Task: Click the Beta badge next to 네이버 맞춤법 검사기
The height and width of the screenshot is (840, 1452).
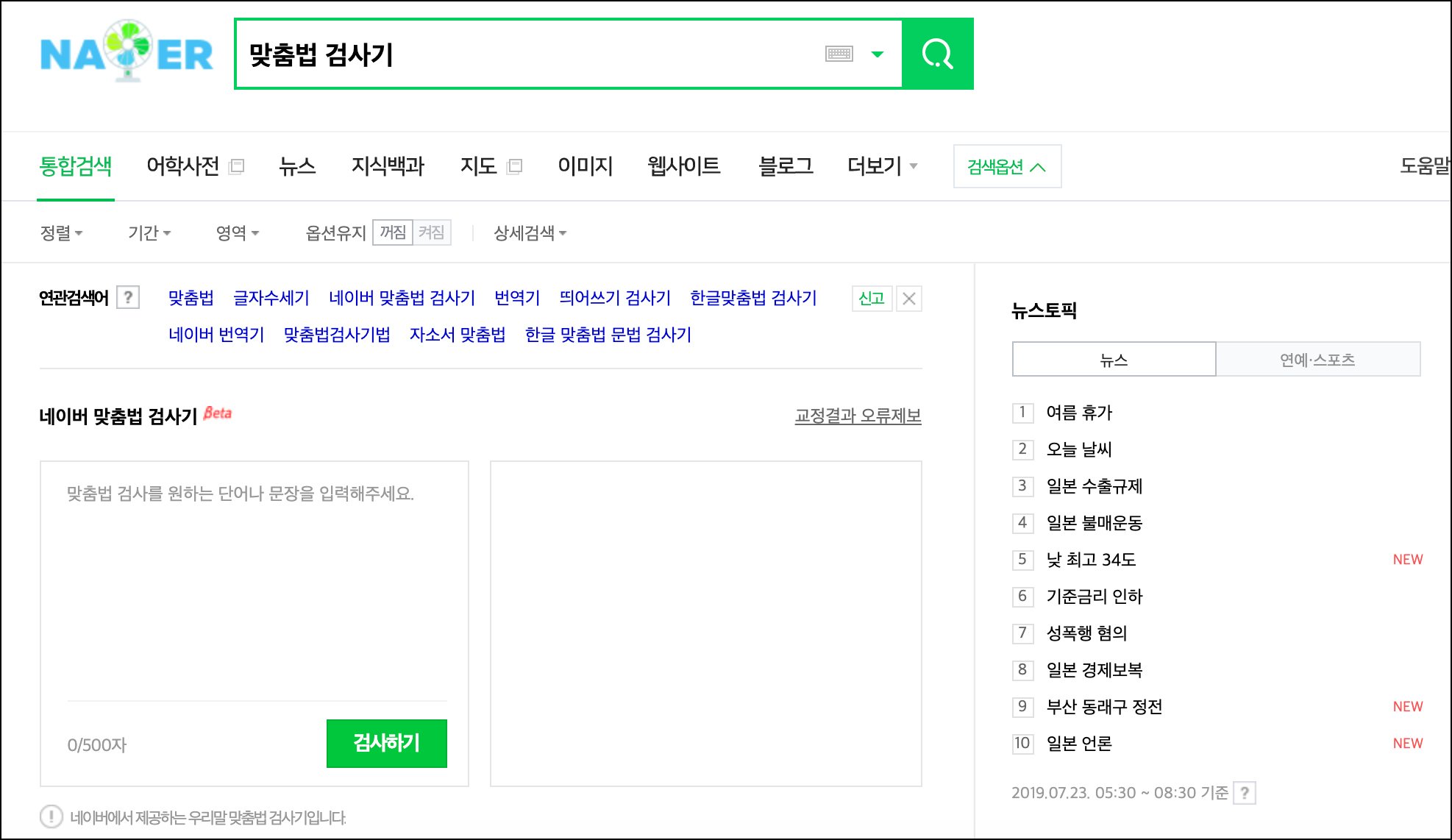Action: pyautogui.click(x=218, y=413)
